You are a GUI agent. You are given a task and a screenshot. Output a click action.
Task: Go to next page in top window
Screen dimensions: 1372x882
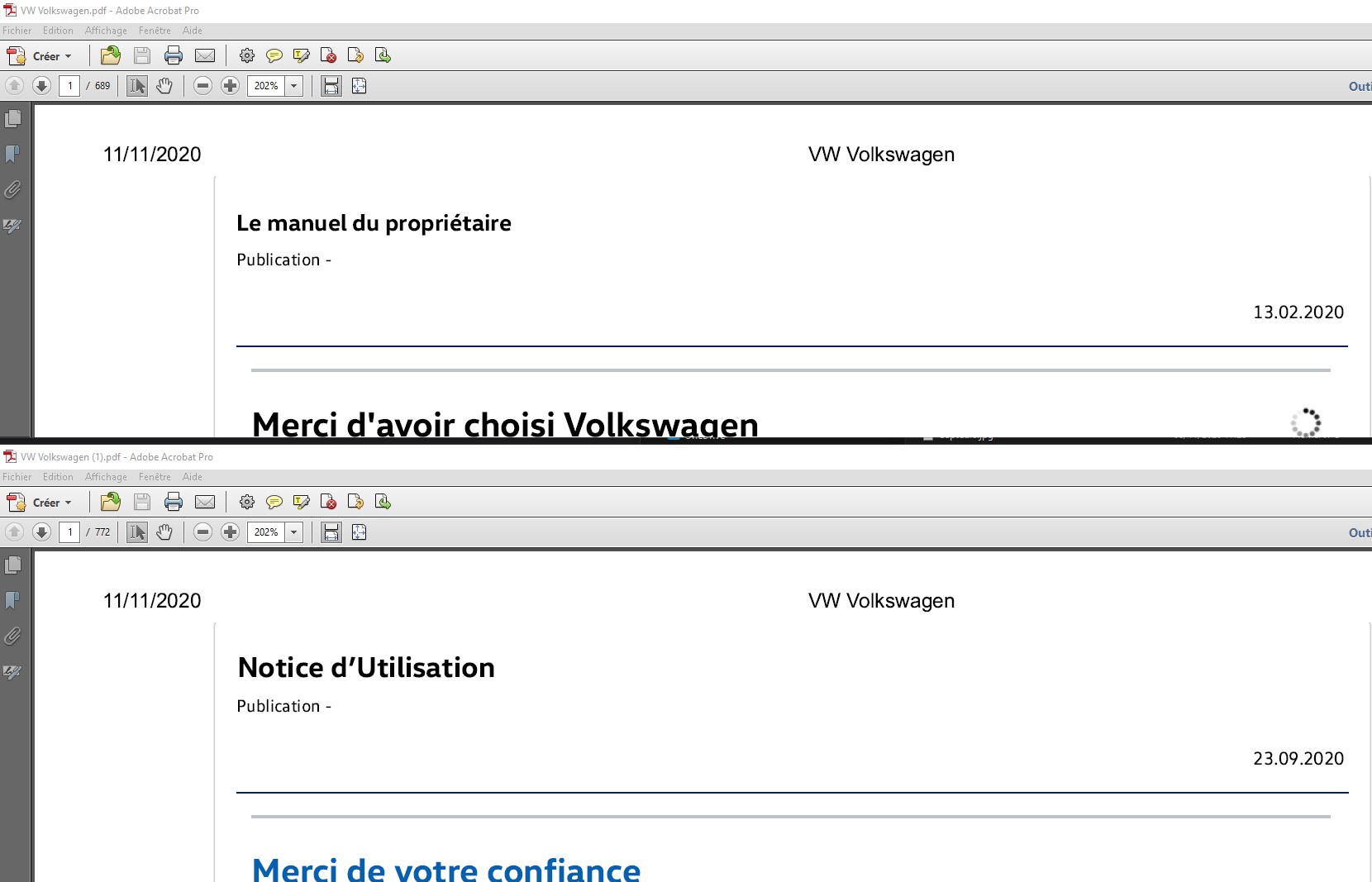coord(41,85)
